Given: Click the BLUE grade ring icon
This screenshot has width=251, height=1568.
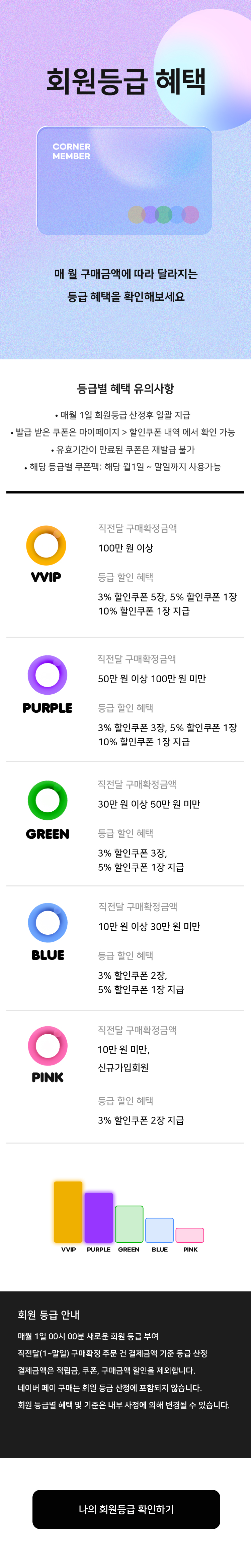Looking at the screenshot, I should pos(48,923).
